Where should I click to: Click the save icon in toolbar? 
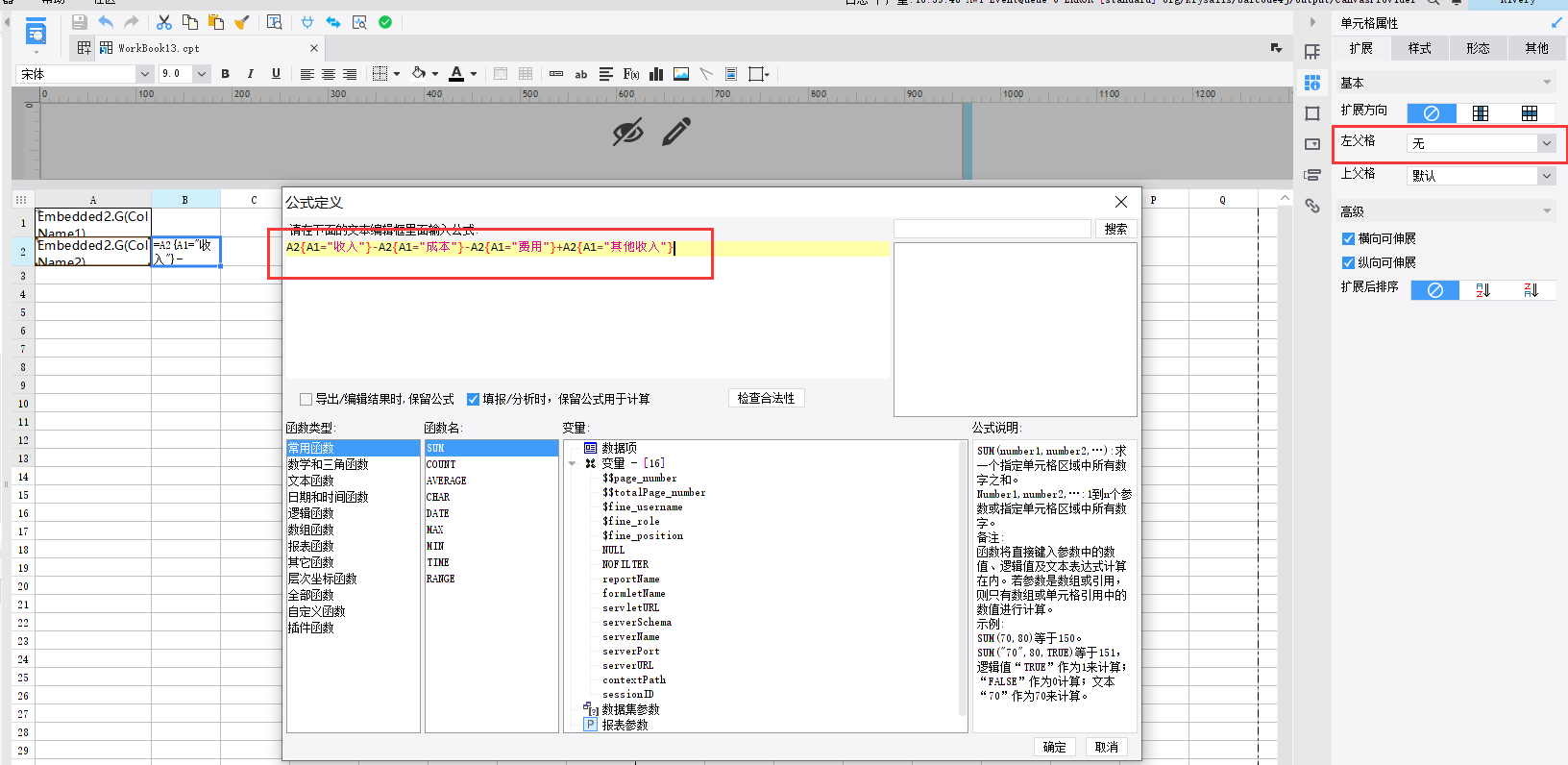pos(80,22)
